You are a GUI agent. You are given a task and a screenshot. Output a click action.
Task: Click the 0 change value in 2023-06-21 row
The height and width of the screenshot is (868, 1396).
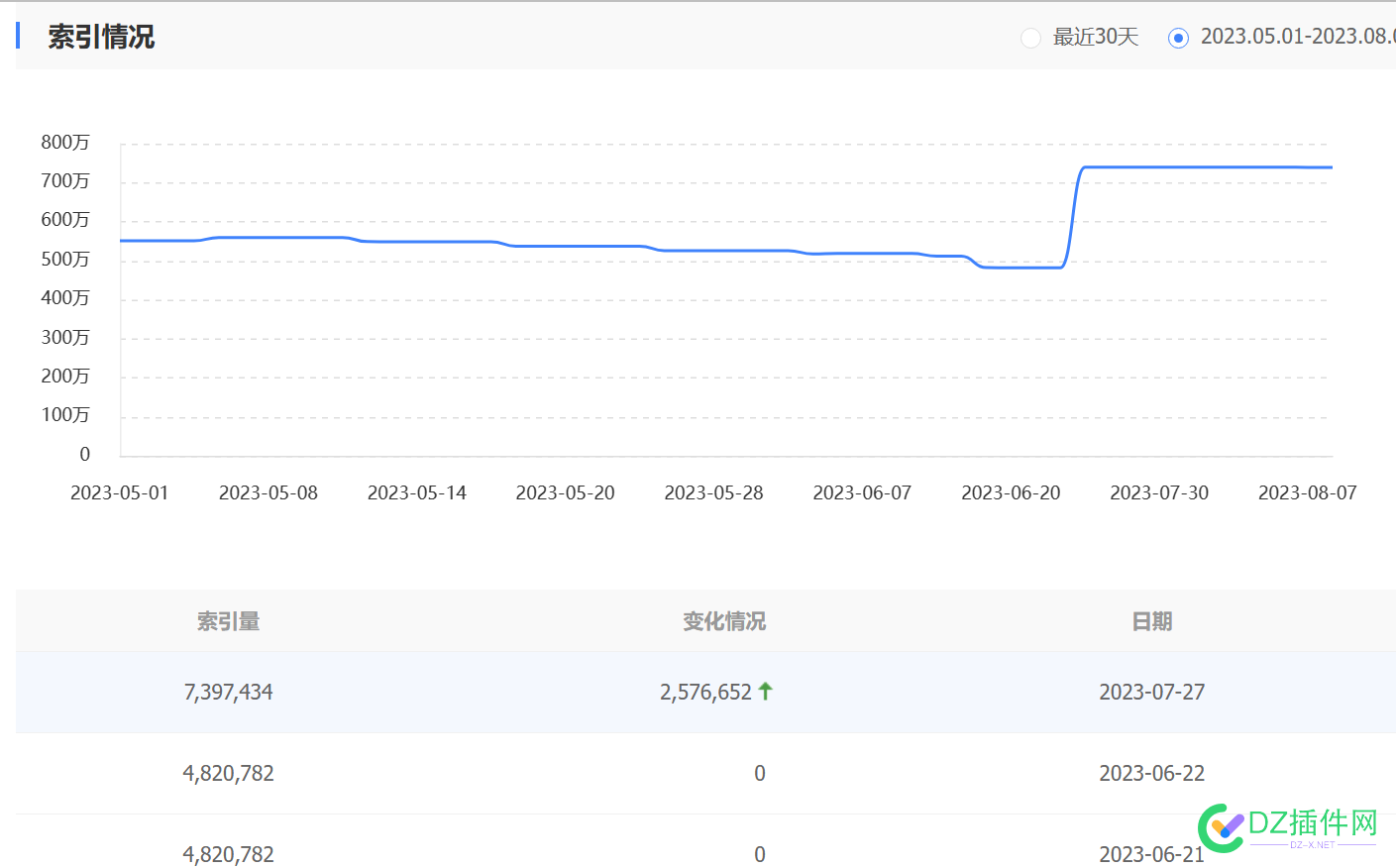point(760,854)
